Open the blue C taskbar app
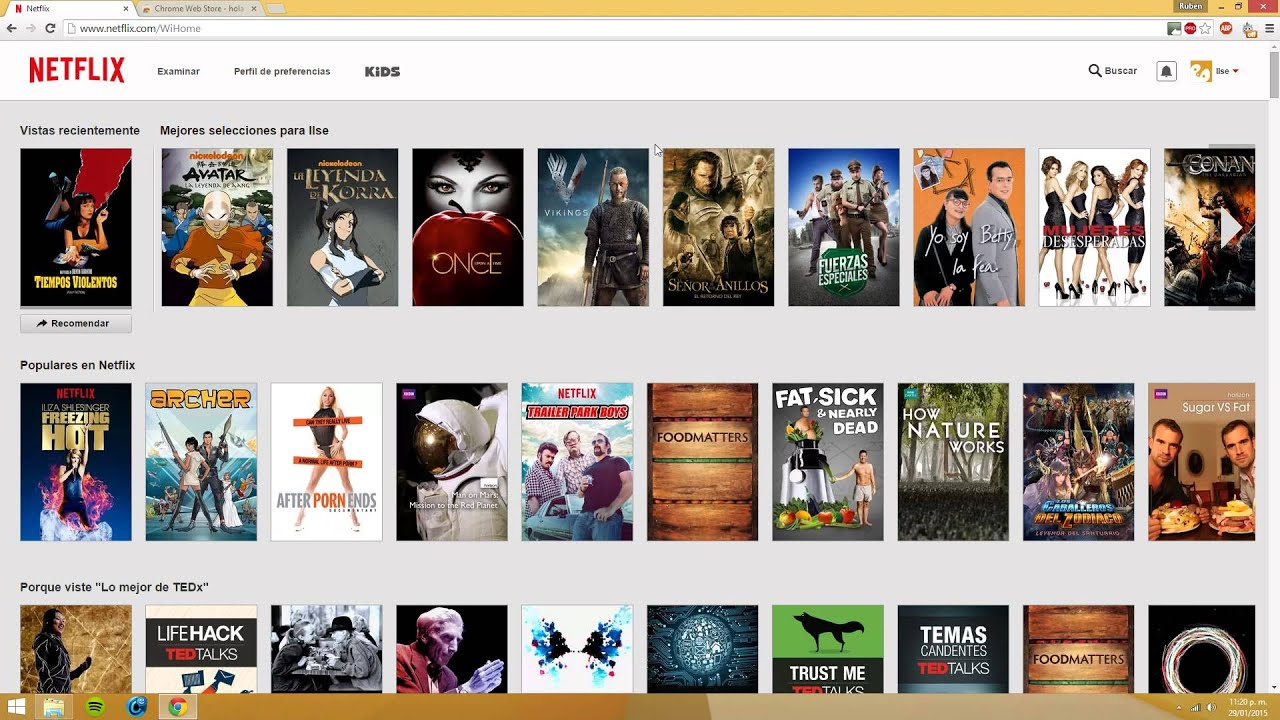 click(137, 707)
